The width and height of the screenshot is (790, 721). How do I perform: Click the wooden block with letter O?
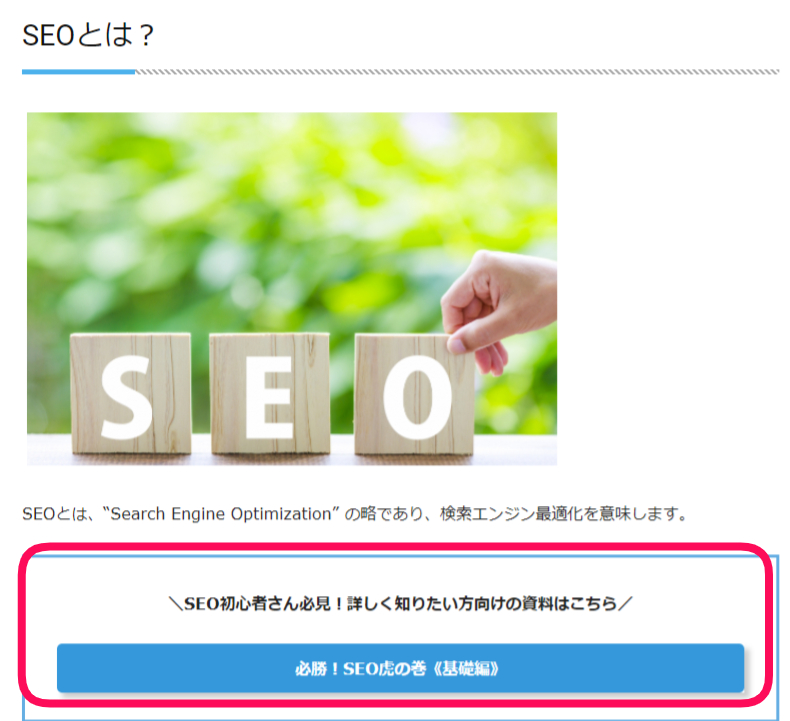pos(414,395)
